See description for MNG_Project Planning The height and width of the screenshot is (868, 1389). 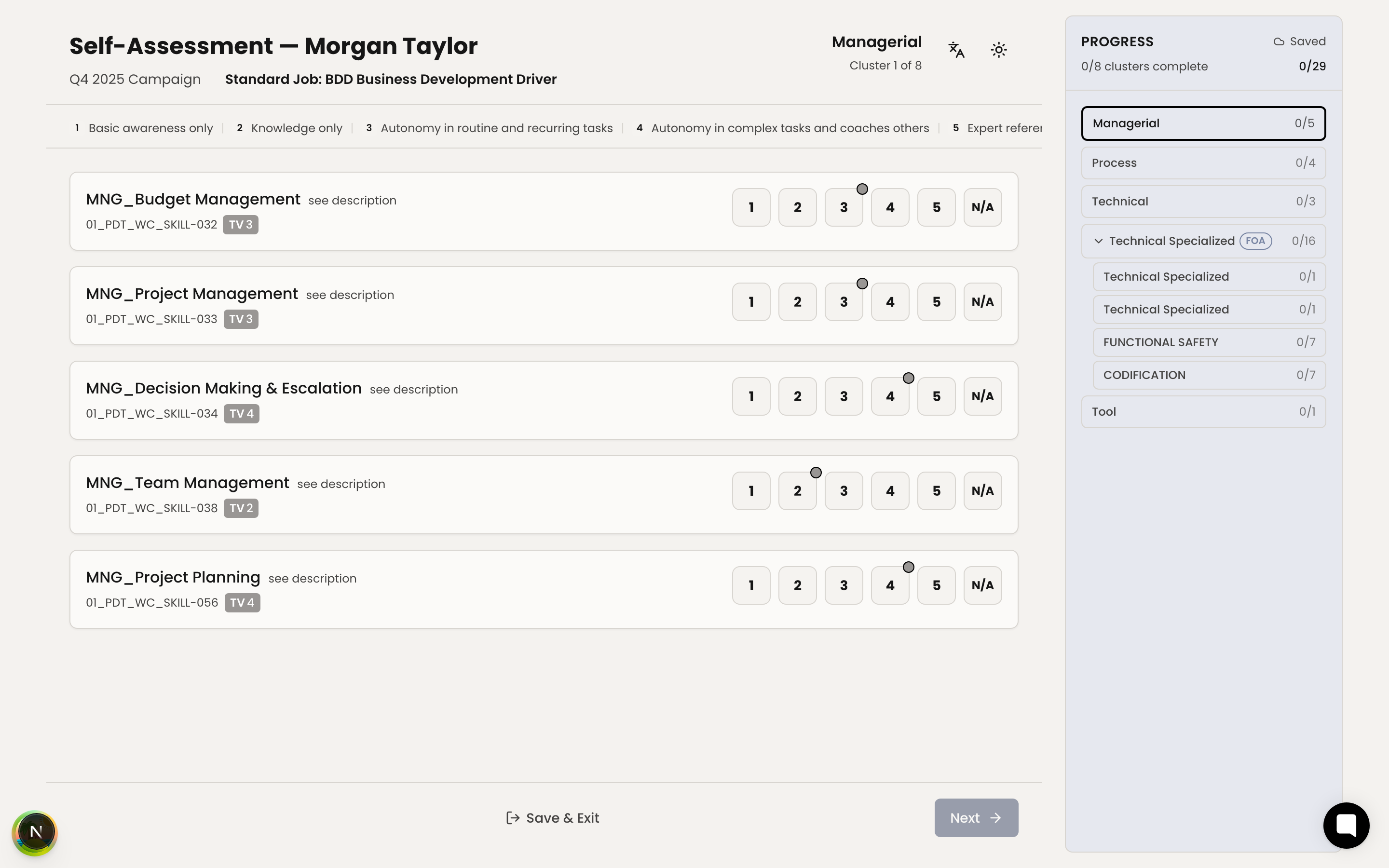tap(312, 579)
